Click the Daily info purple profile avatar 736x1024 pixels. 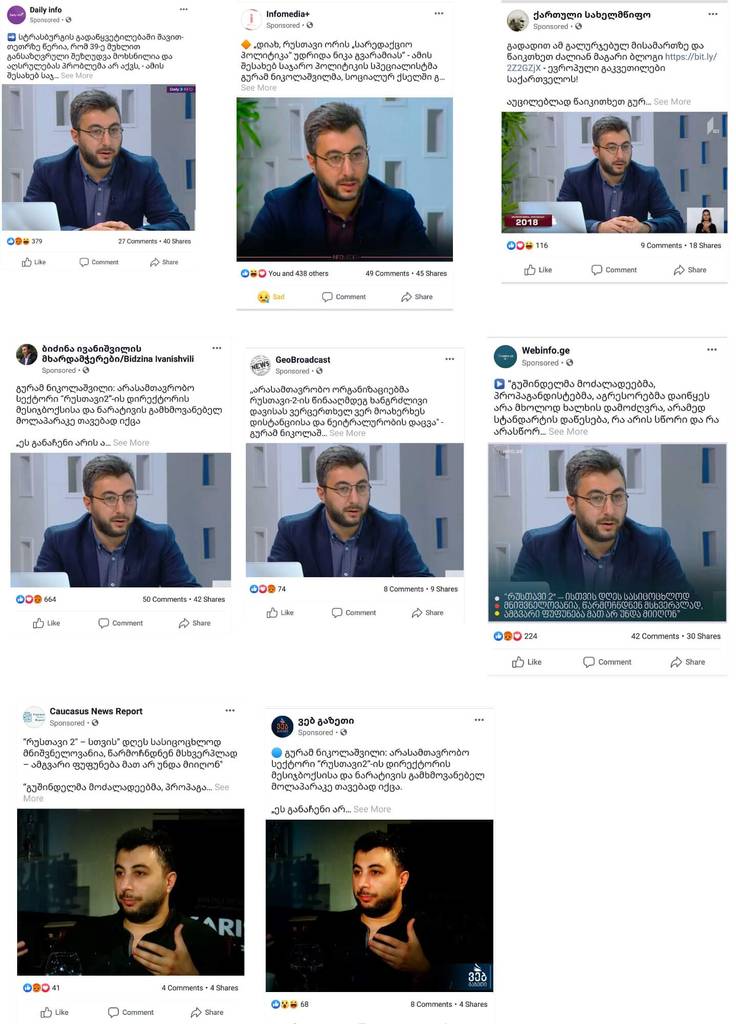pos(16,14)
